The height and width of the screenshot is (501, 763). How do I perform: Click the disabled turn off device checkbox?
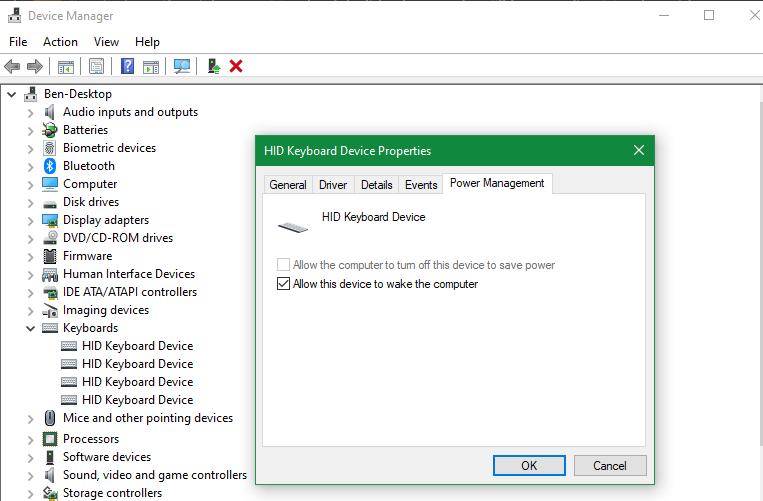(284, 265)
